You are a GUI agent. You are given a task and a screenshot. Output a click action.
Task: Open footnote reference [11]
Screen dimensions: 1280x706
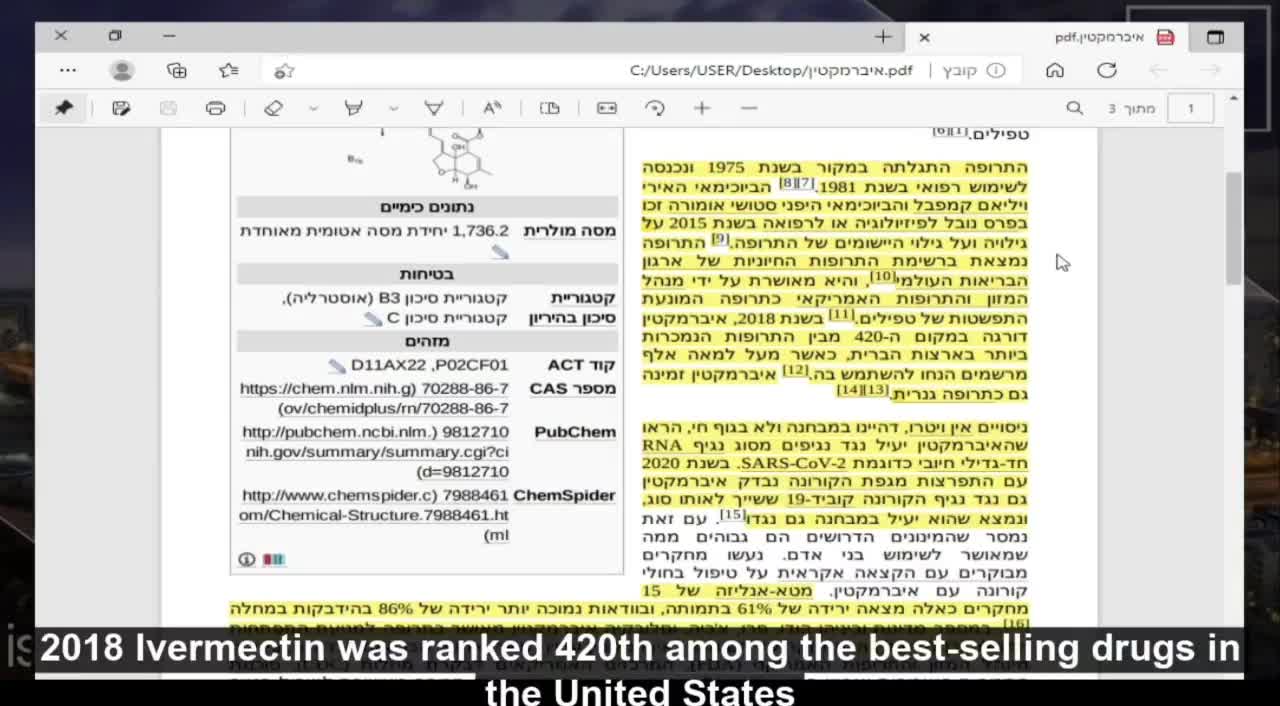click(841, 314)
